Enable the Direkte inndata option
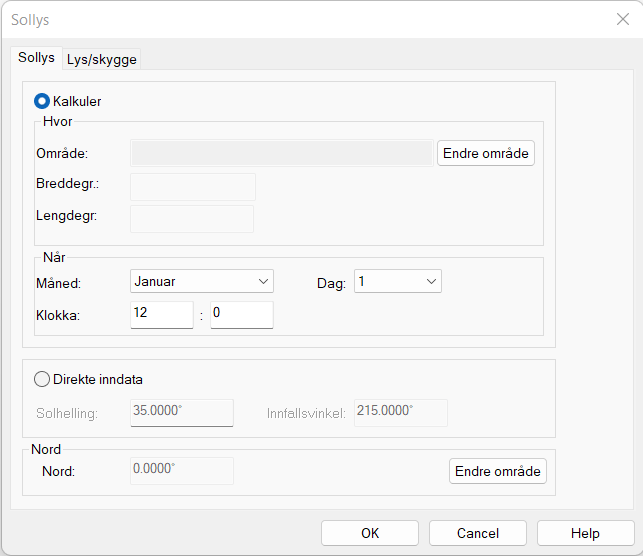643x556 pixels. 43,379
